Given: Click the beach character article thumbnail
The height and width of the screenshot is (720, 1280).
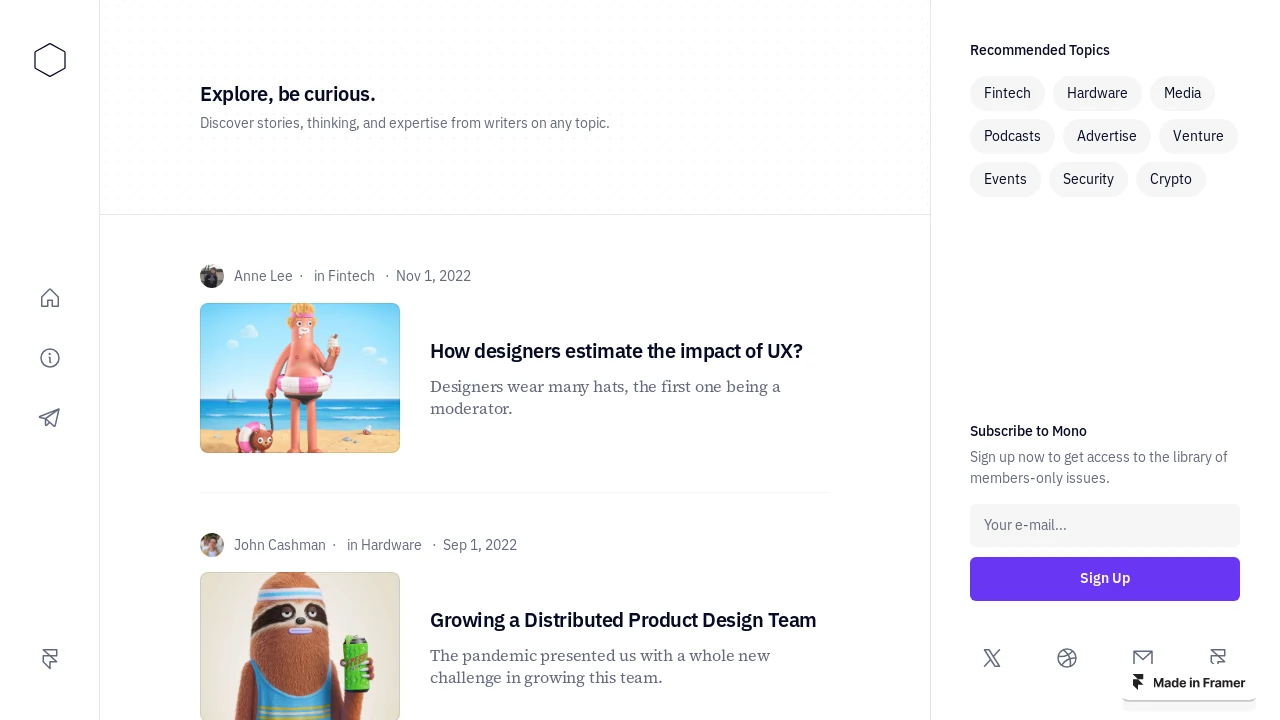Looking at the screenshot, I should click(x=300, y=378).
